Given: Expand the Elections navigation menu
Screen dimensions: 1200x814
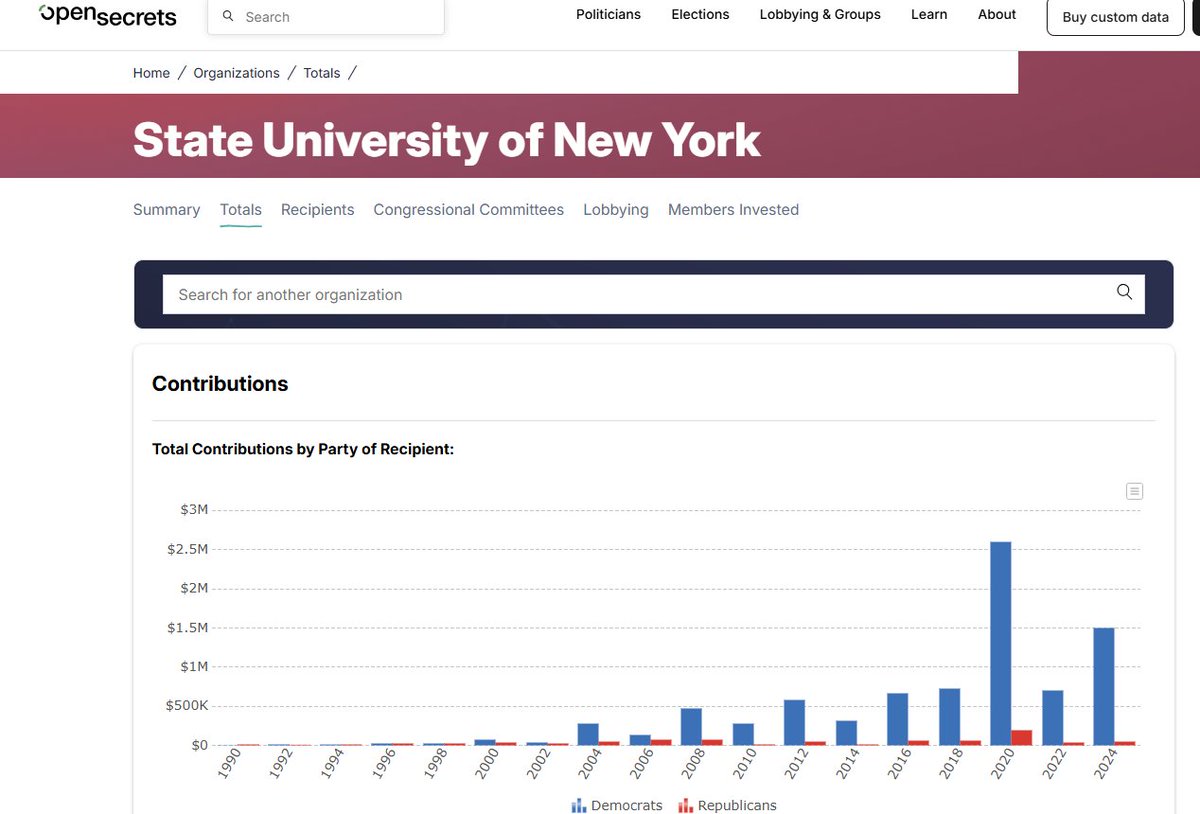Looking at the screenshot, I should point(700,15).
